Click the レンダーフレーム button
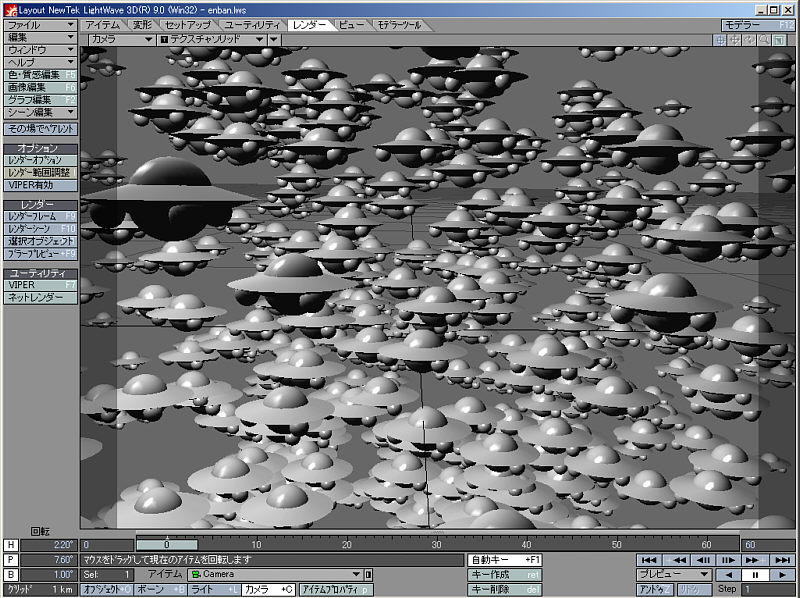Image resolution: width=800 pixels, height=598 pixels. [x=40, y=216]
